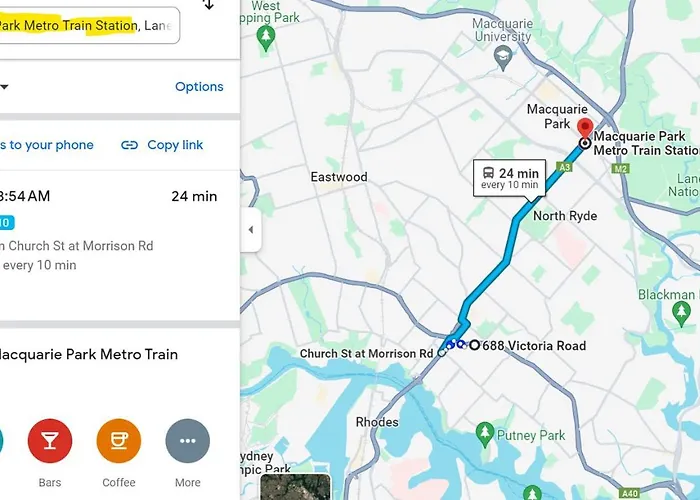Image resolution: width=700 pixels, height=500 pixels.
Task: Collapse the side panel with the arrow tab
Action: click(251, 229)
